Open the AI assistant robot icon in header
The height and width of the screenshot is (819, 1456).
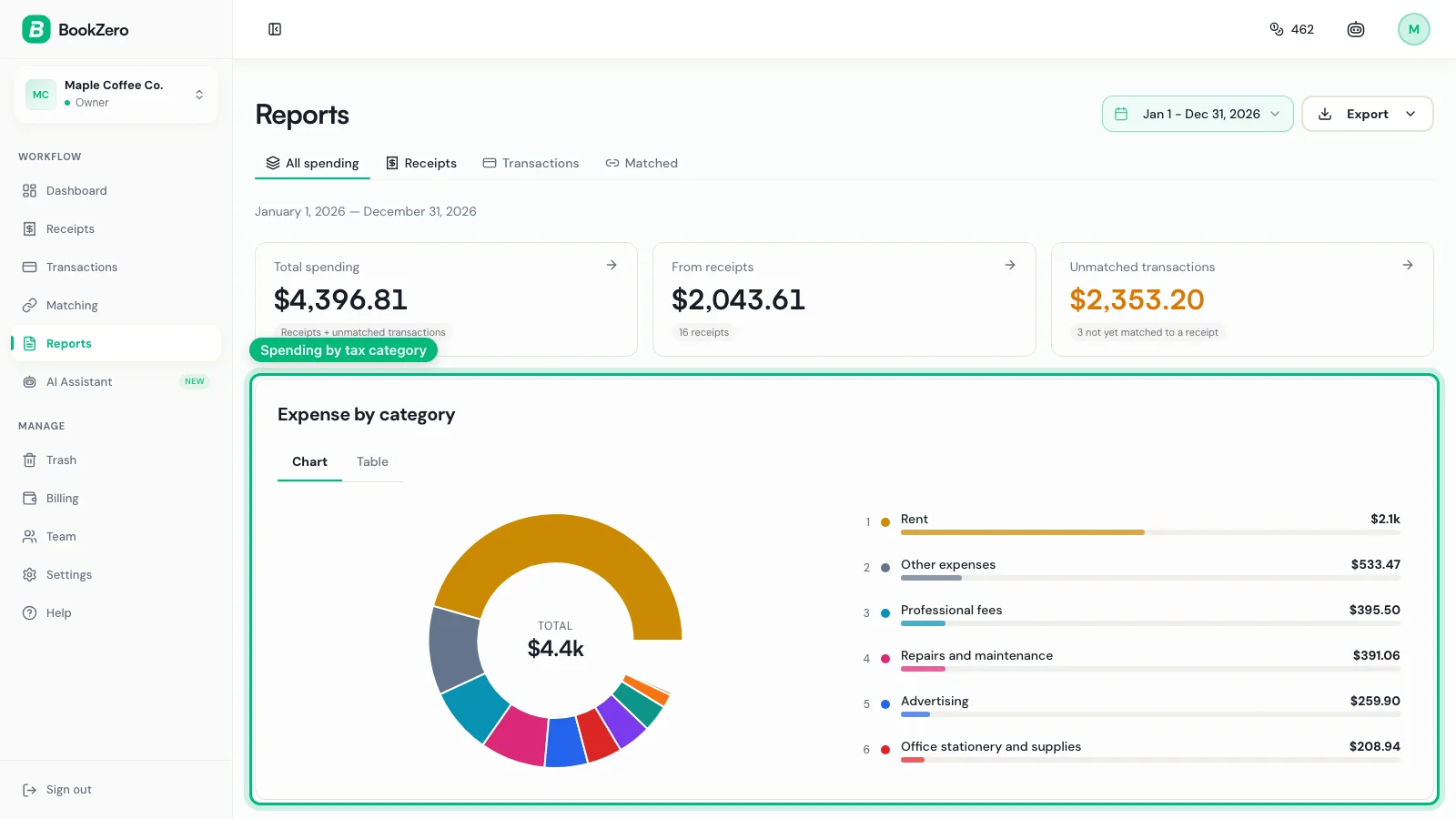pos(1356,29)
